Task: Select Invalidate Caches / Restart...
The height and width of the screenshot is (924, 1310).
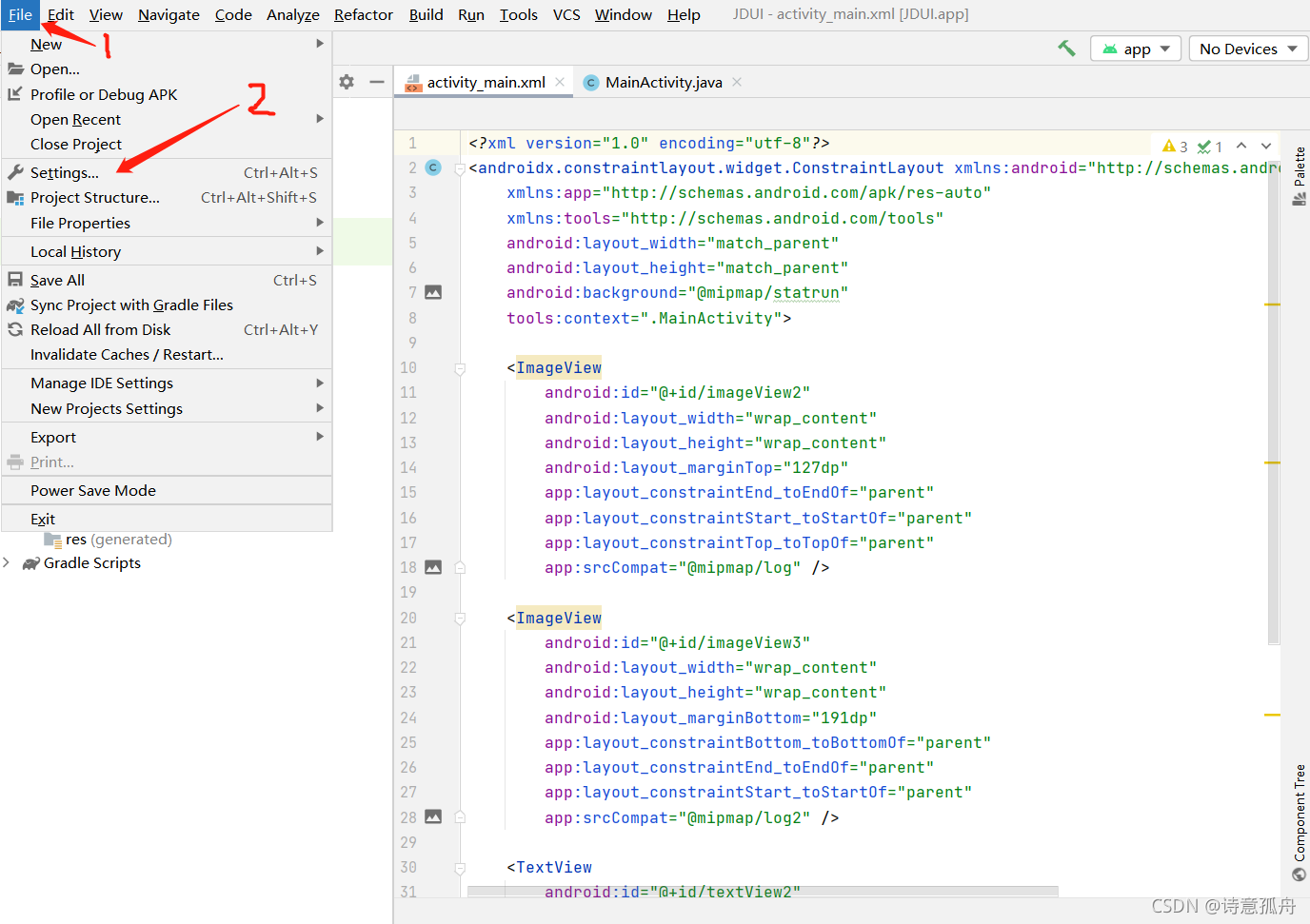Action: point(167,354)
